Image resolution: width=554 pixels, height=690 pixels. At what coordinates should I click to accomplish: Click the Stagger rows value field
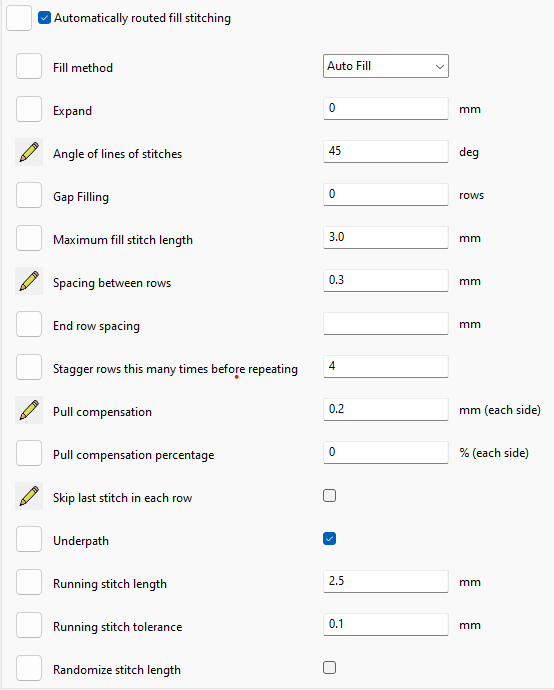386,366
